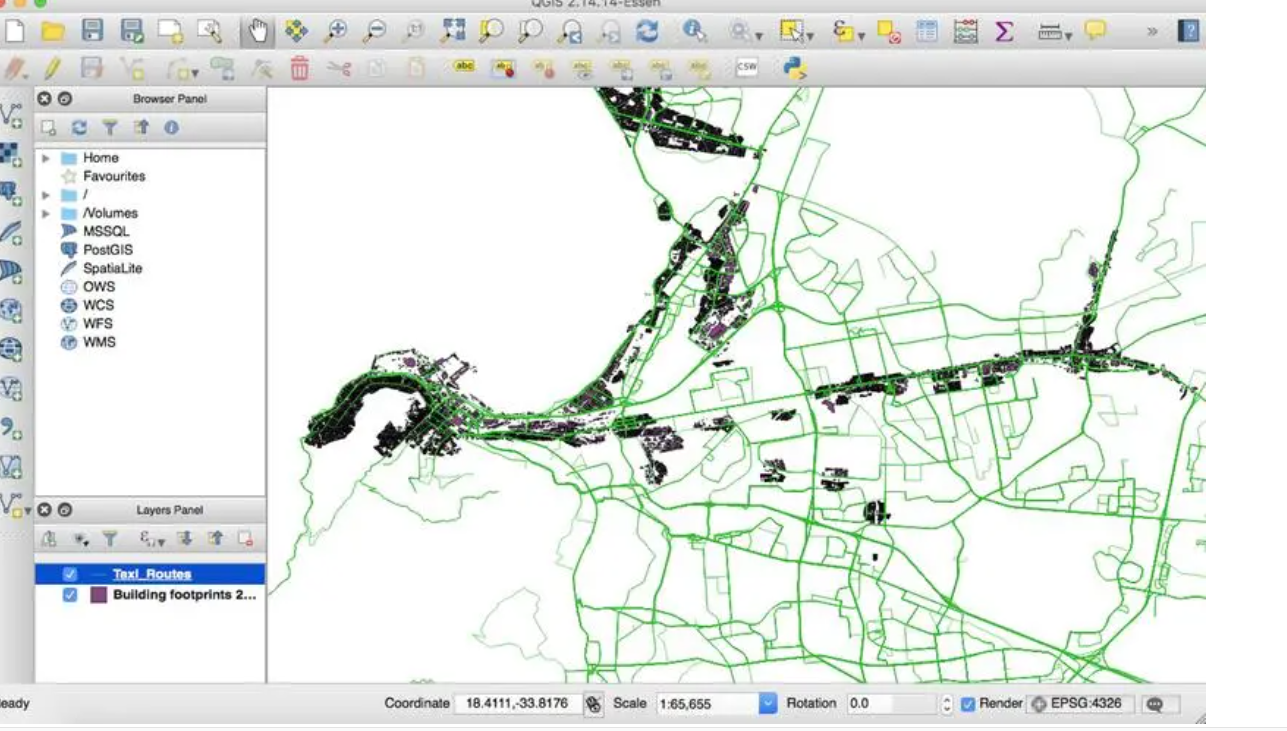Click the info icon in Browser Panel
Image resolution: width=1287 pixels, height=731 pixels.
[171, 128]
